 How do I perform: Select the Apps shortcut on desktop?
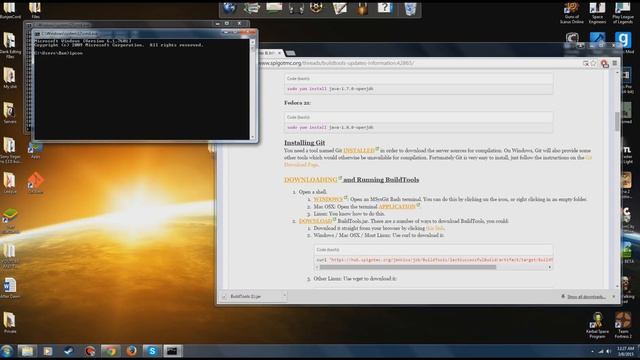click(35, 150)
